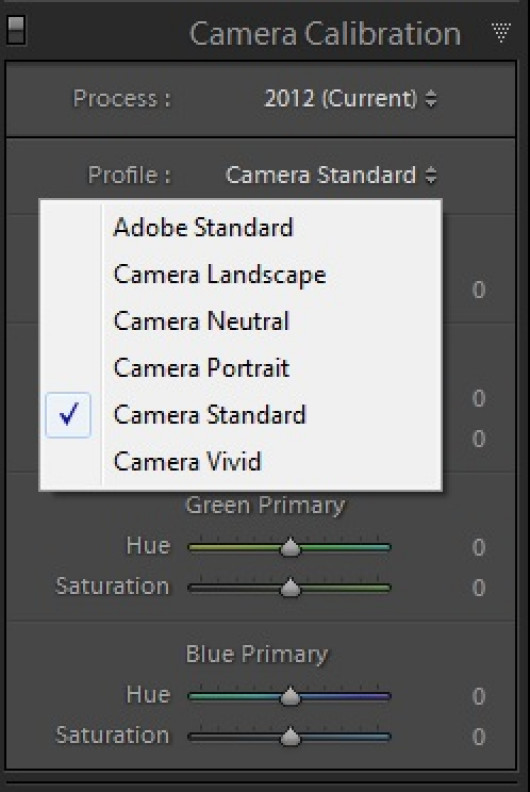Open the Process version dropdown

pos(350,98)
